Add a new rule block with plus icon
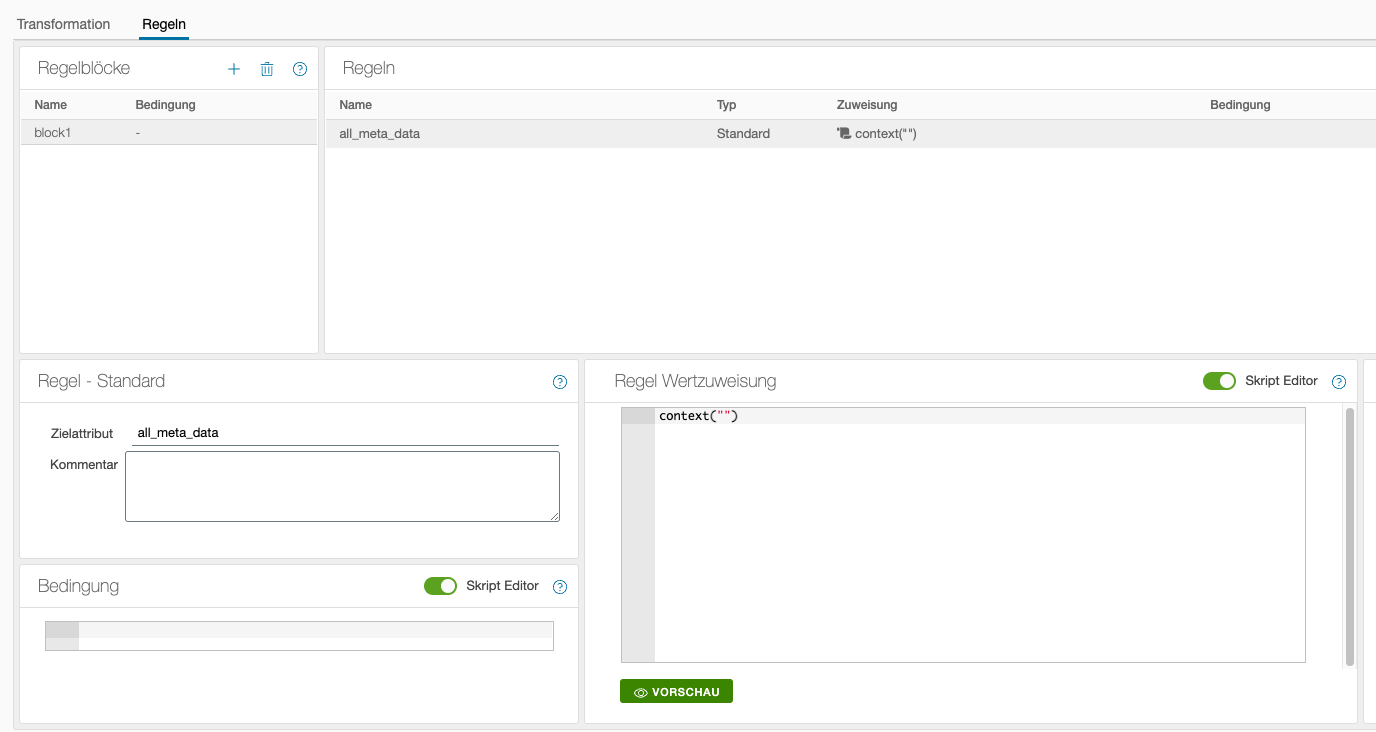 click(234, 69)
